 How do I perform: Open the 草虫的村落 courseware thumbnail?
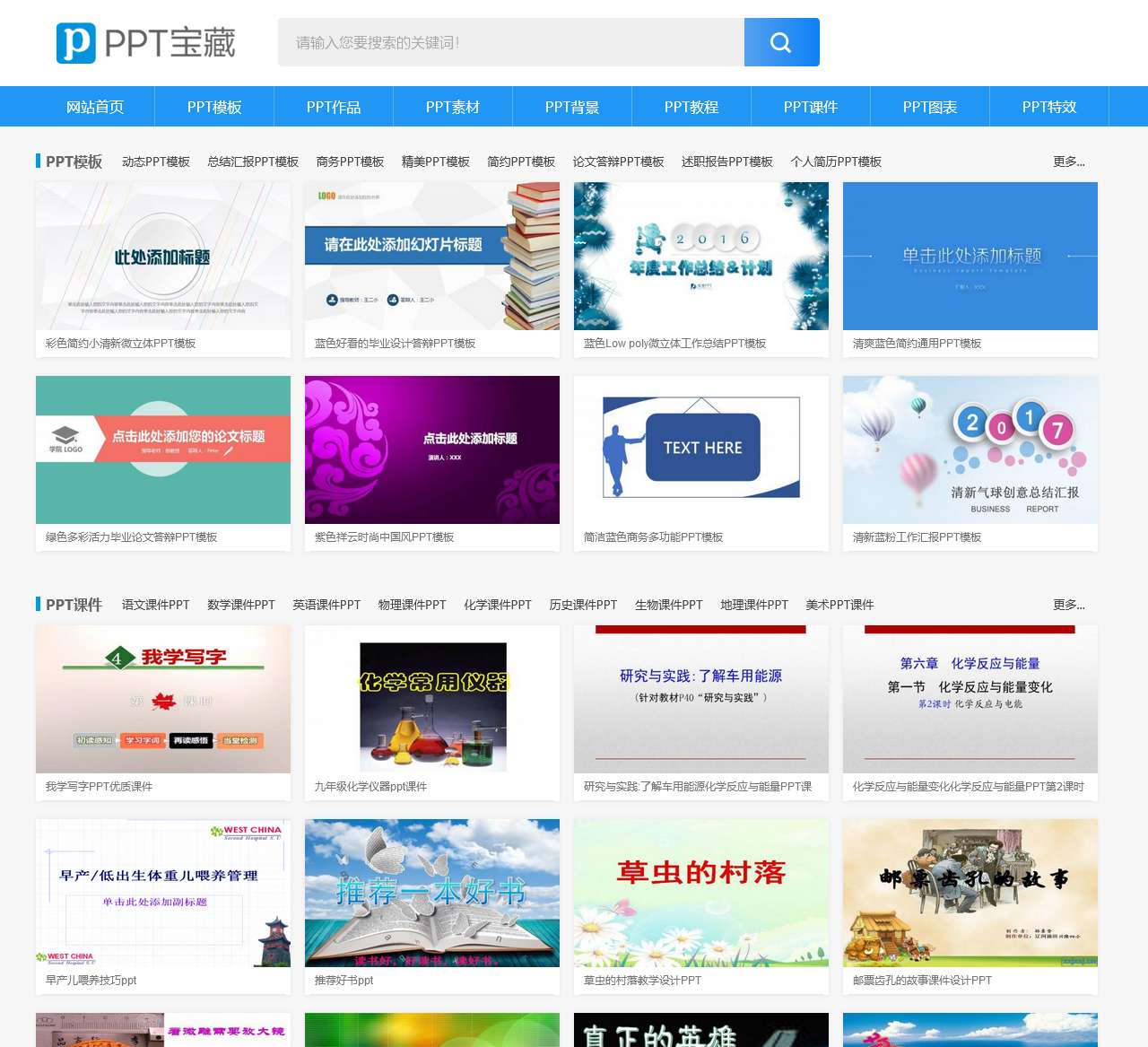click(x=701, y=893)
